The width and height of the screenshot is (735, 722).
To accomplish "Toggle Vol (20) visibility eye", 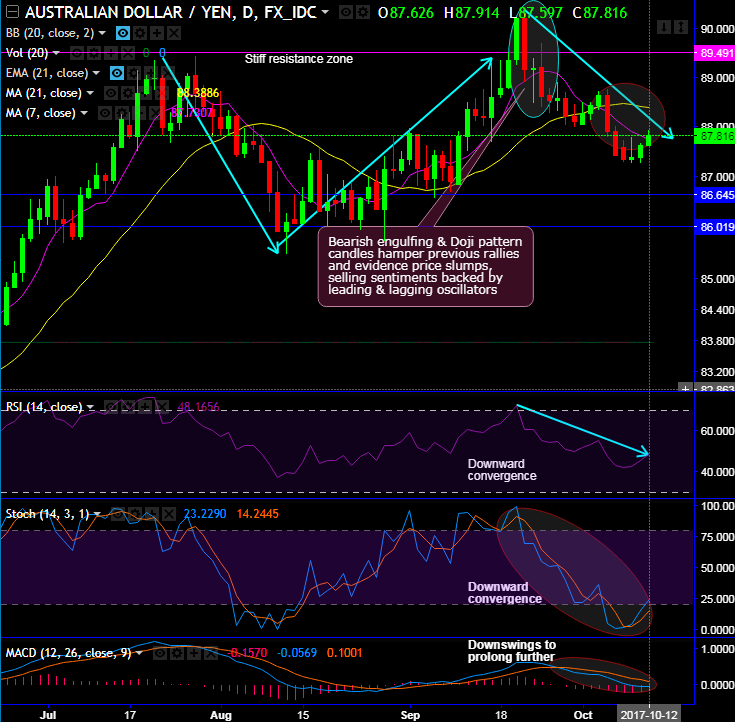I will pyautogui.click(x=77, y=53).
